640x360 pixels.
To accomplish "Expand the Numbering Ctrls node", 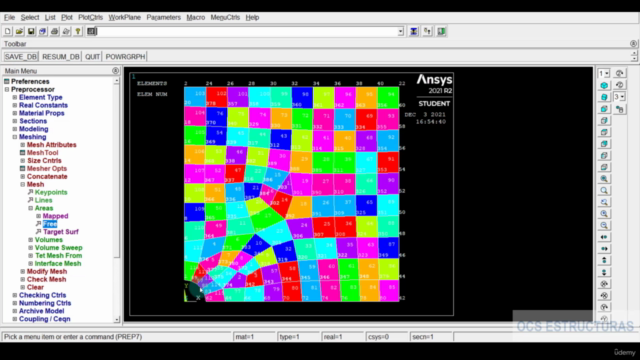I will (15, 303).
